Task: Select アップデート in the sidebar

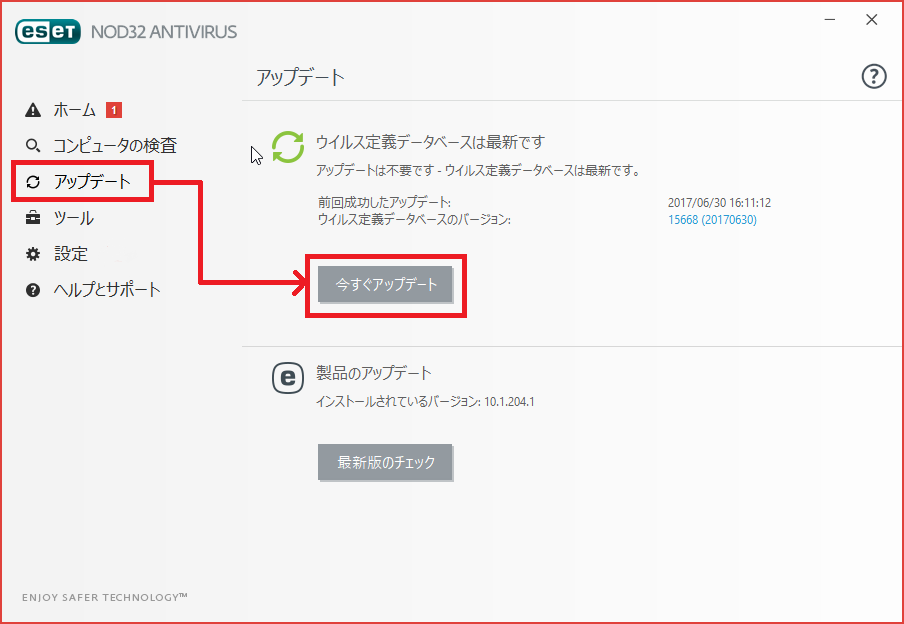Action: [92, 182]
